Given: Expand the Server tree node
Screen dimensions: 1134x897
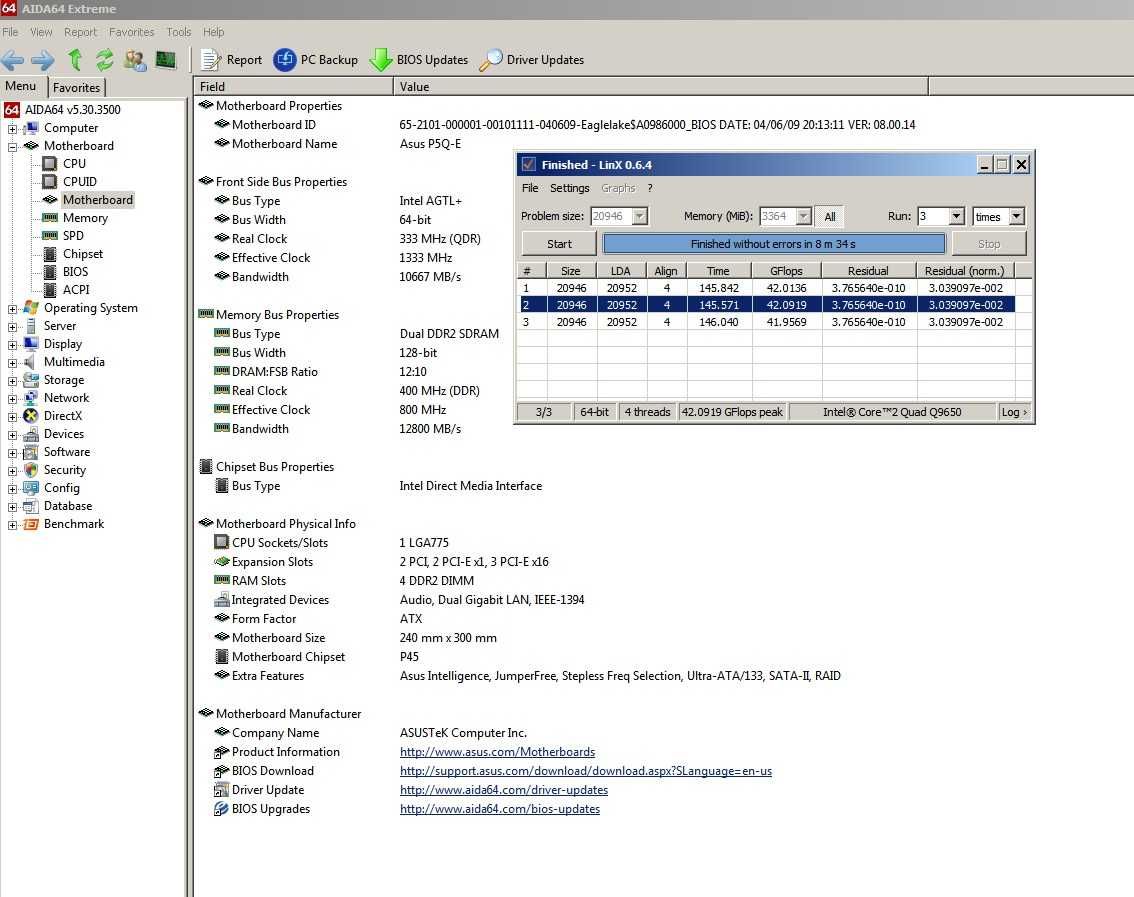Looking at the screenshot, I should 12,327.
